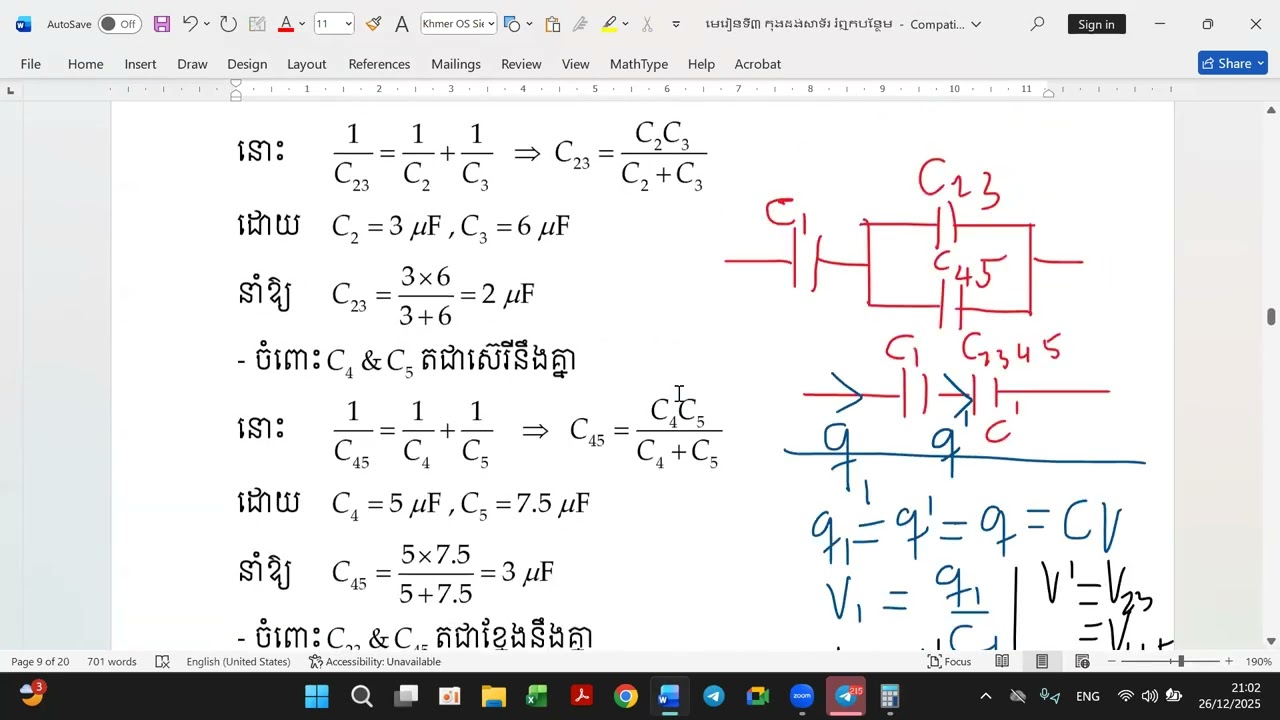Open the Draw tab
The height and width of the screenshot is (720, 1280).
click(x=192, y=63)
